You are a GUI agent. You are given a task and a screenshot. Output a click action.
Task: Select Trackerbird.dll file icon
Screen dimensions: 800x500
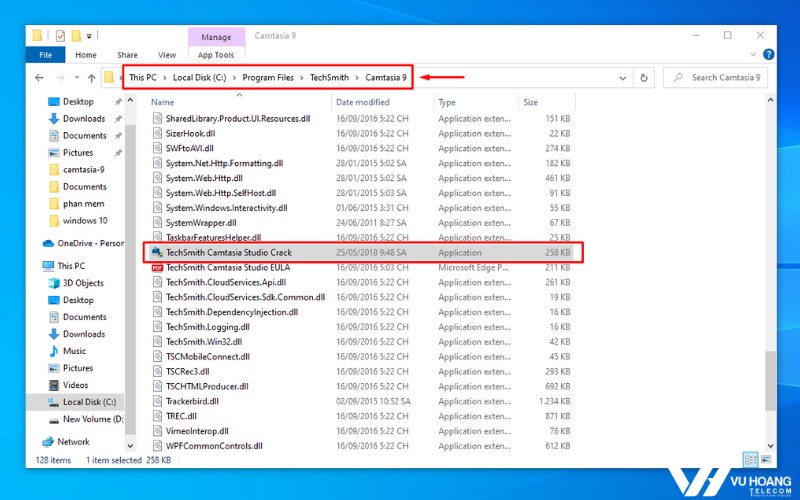[x=157, y=401]
